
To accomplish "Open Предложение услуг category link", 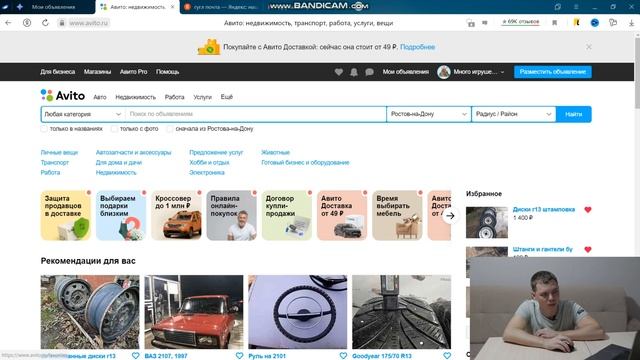I will point(216,152).
